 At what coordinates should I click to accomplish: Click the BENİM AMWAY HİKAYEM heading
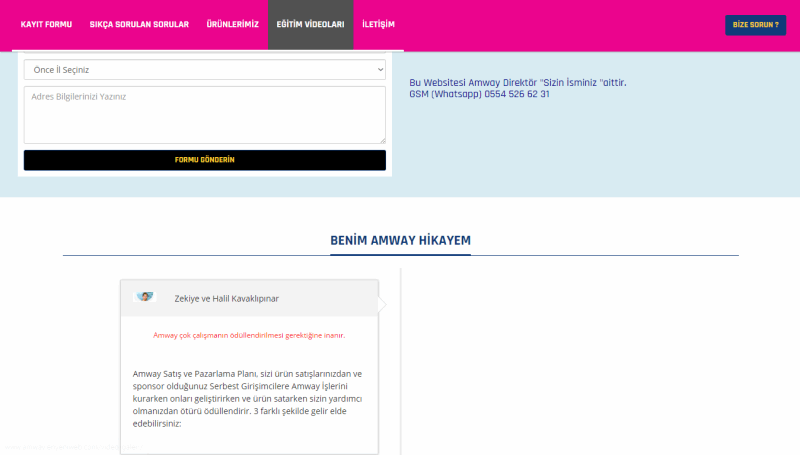coord(401,240)
